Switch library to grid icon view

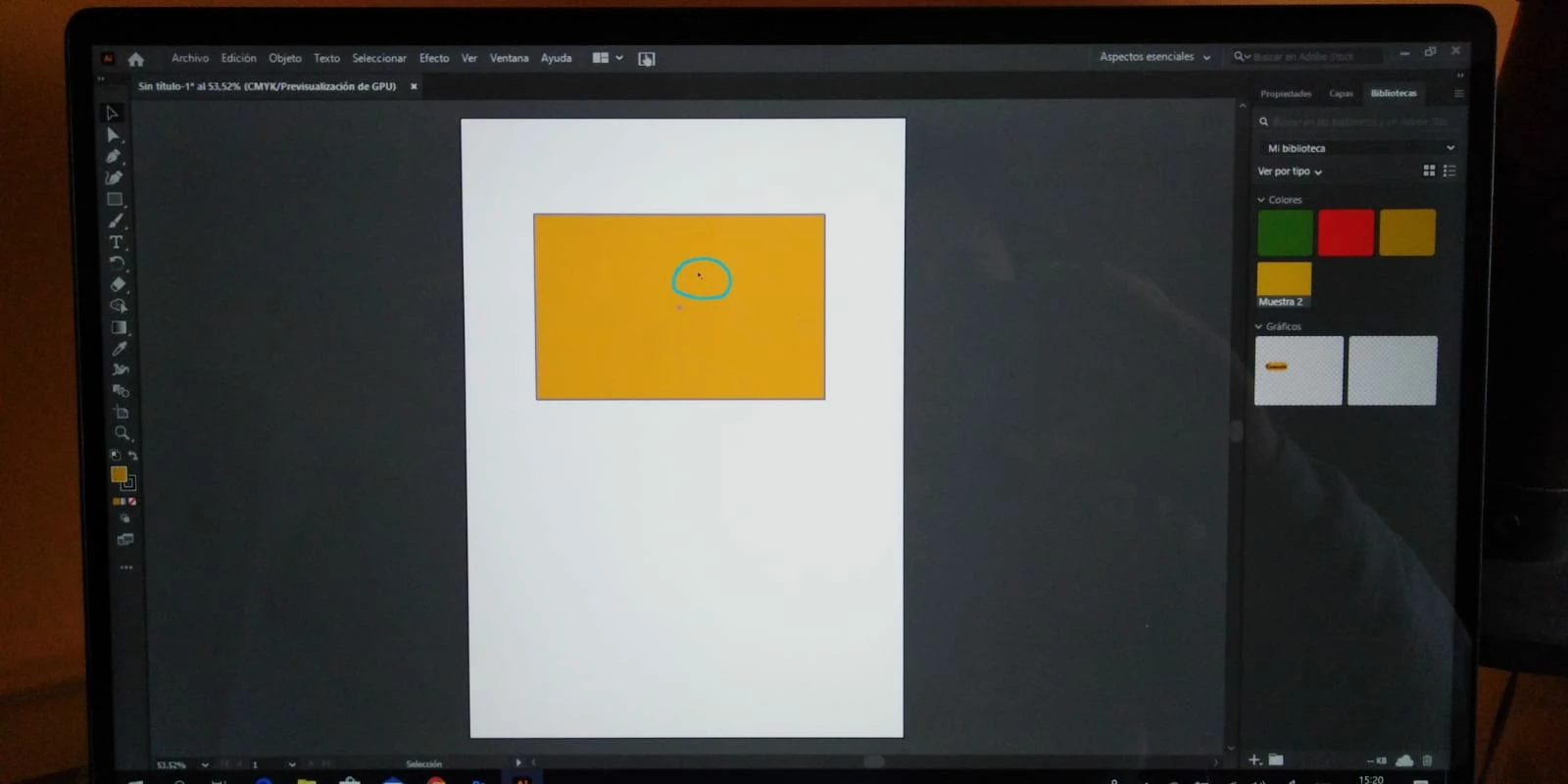pos(1429,171)
